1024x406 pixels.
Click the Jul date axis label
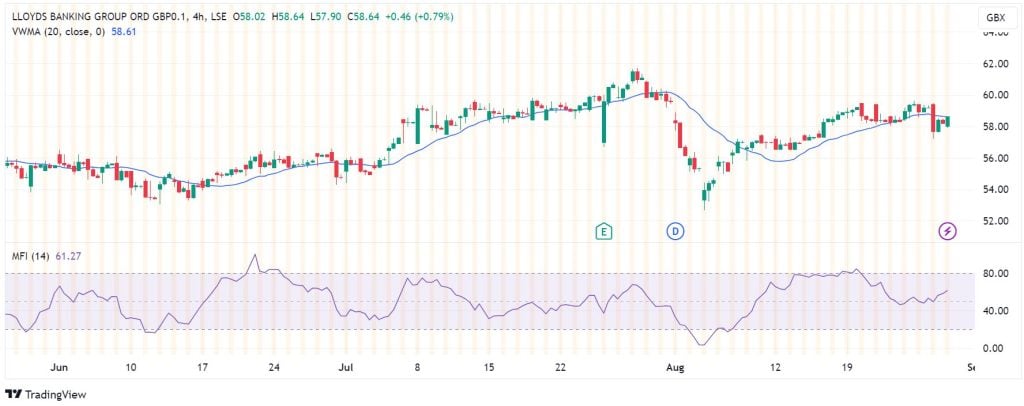click(346, 367)
